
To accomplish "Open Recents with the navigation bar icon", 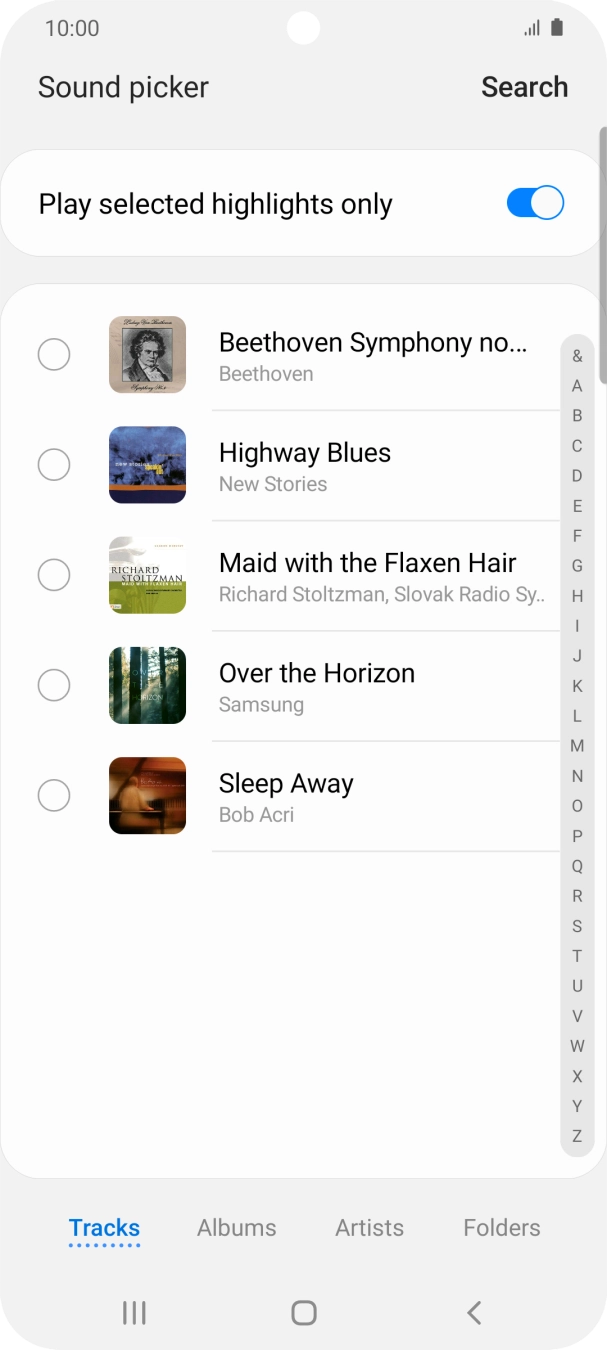I will [133, 1313].
